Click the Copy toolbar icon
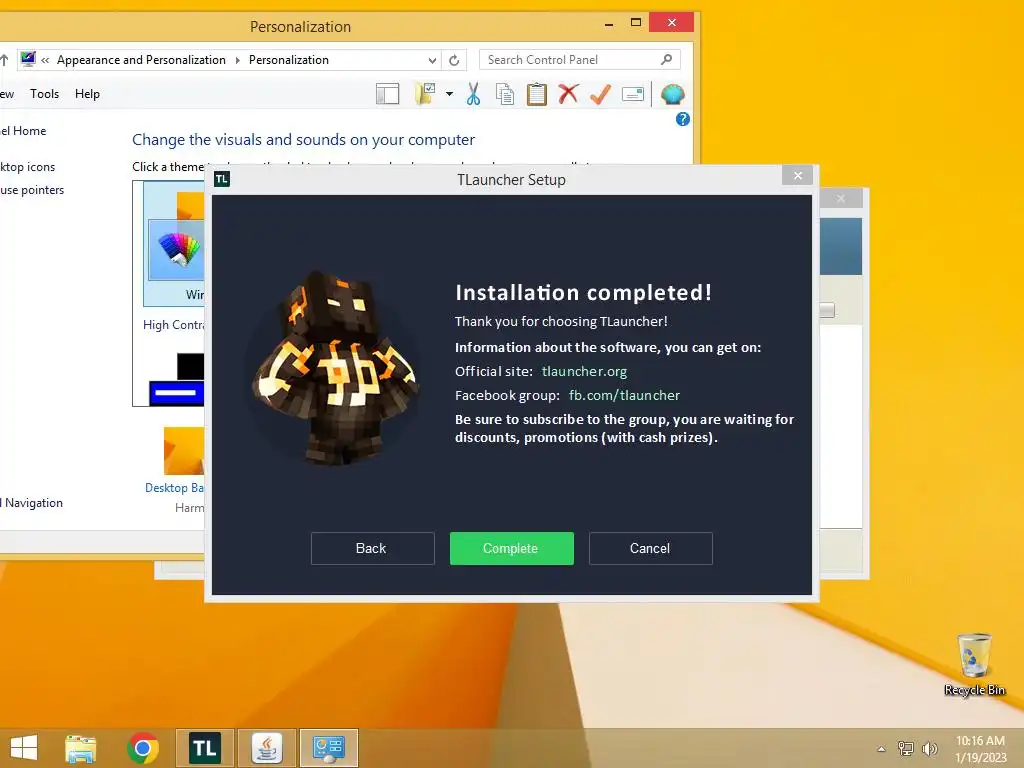 click(504, 94)
